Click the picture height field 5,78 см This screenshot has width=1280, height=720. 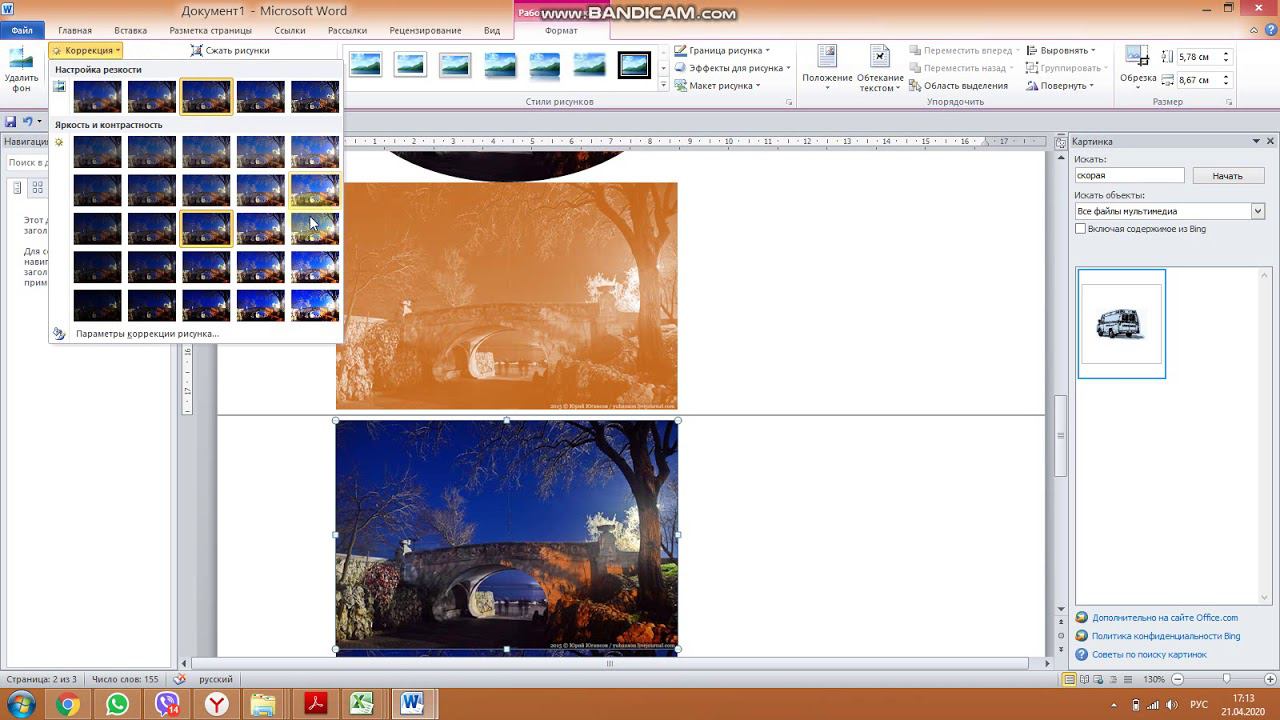click(1198, 57)
